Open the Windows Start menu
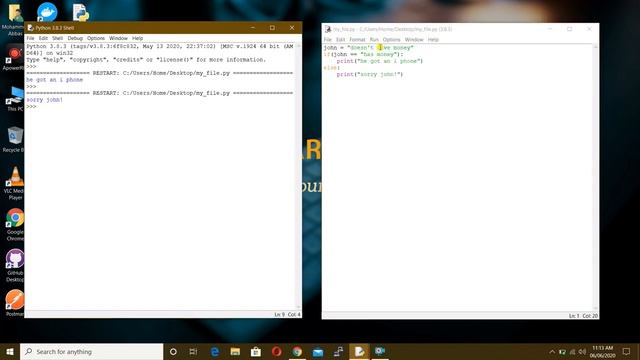This screenshot has height=360, width=640. coord(10,351)
